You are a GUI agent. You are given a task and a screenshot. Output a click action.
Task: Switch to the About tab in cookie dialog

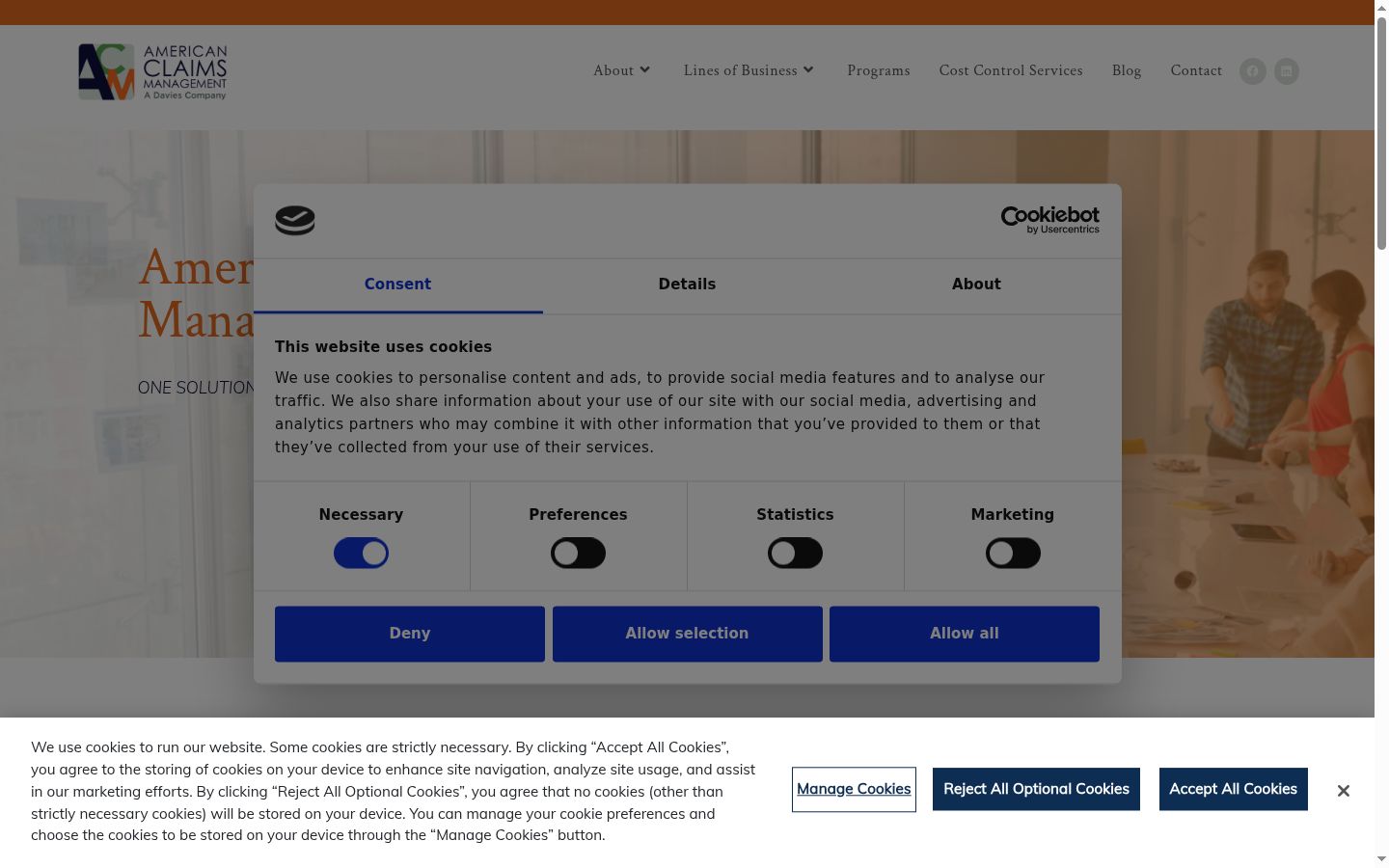point(976,285)
